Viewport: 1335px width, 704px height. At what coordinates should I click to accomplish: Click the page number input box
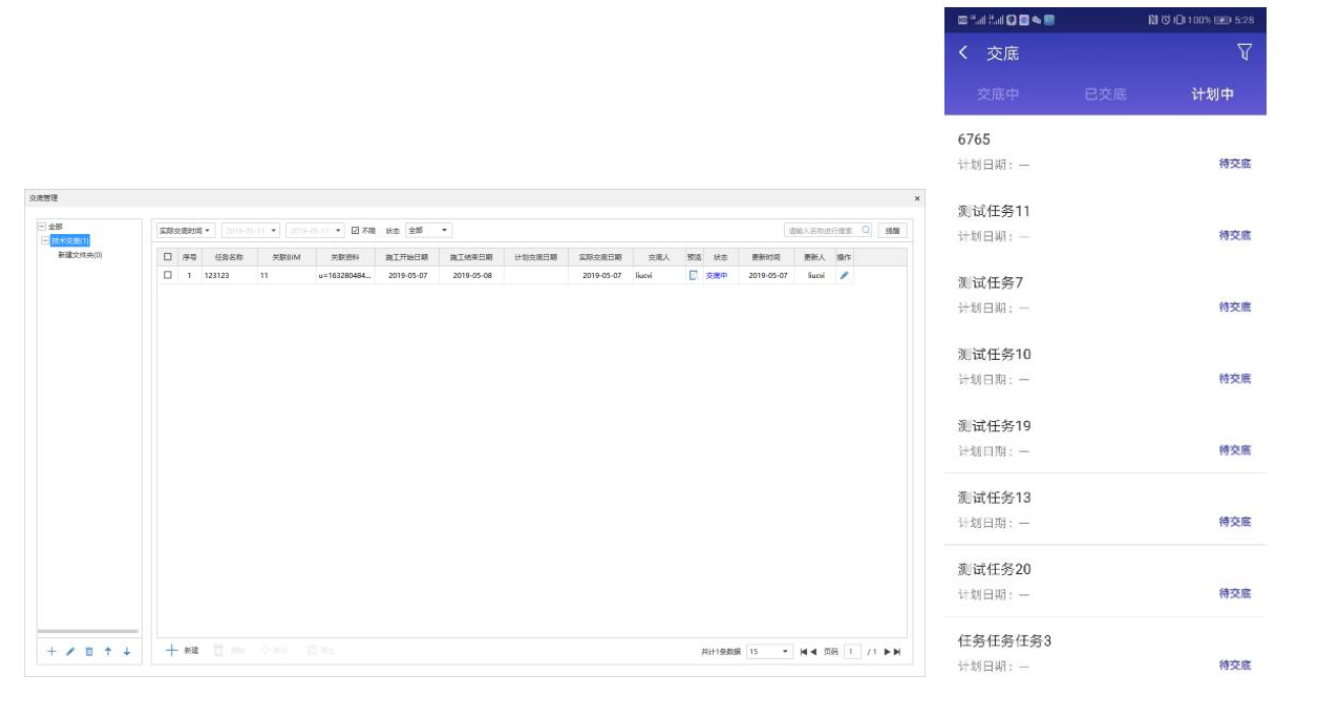click(852, 651)
